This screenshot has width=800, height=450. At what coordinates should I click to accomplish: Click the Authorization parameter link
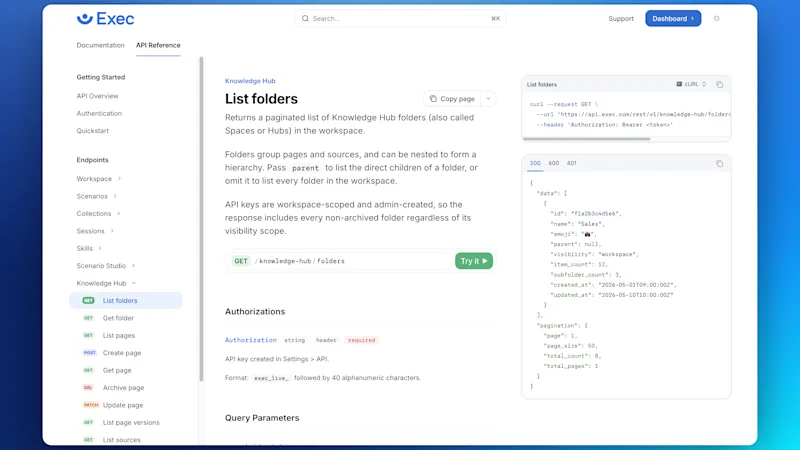[x=251, y=340]
